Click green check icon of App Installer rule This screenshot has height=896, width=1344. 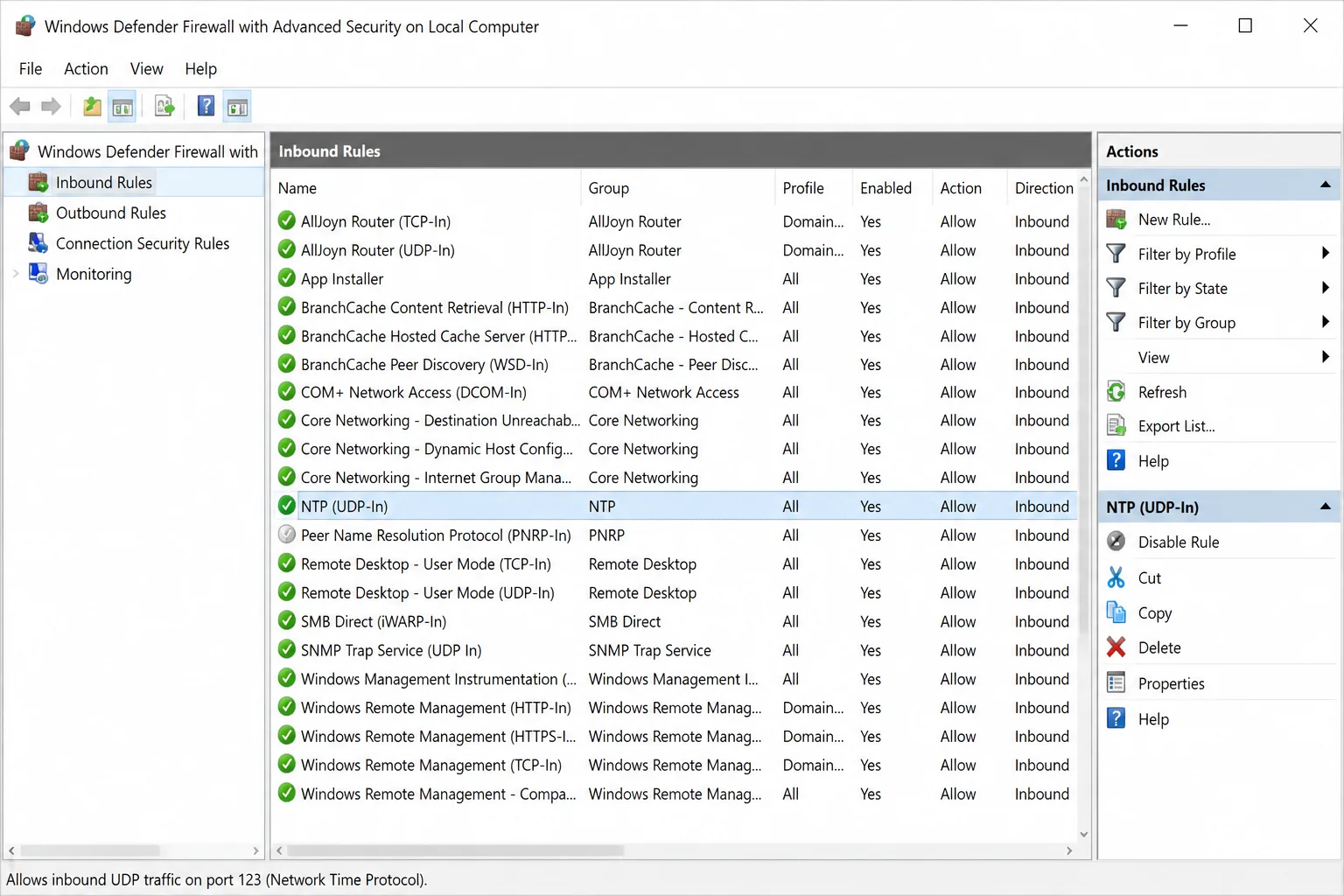(286, 278)
